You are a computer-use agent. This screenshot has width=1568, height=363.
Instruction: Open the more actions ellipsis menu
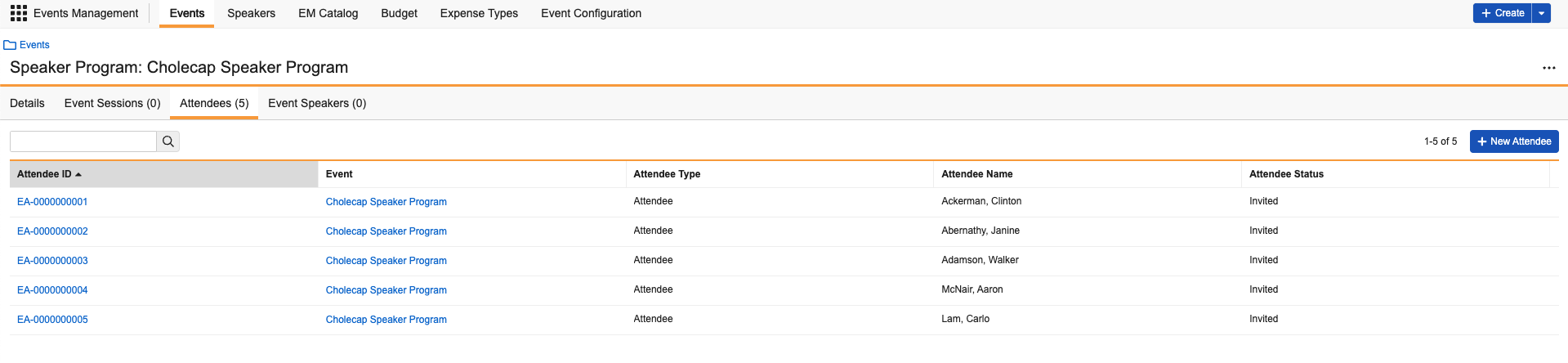tap(1548, 68)
